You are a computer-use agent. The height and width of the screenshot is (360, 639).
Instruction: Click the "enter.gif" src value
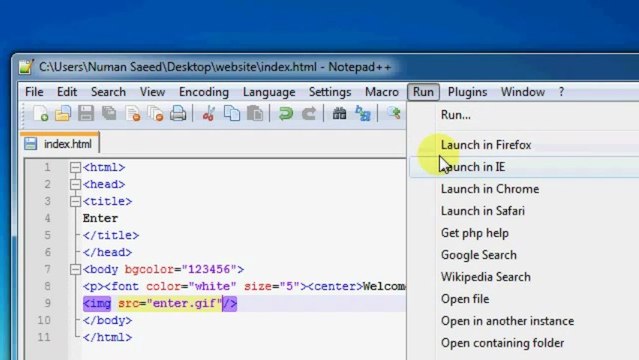tap(184, 304)
